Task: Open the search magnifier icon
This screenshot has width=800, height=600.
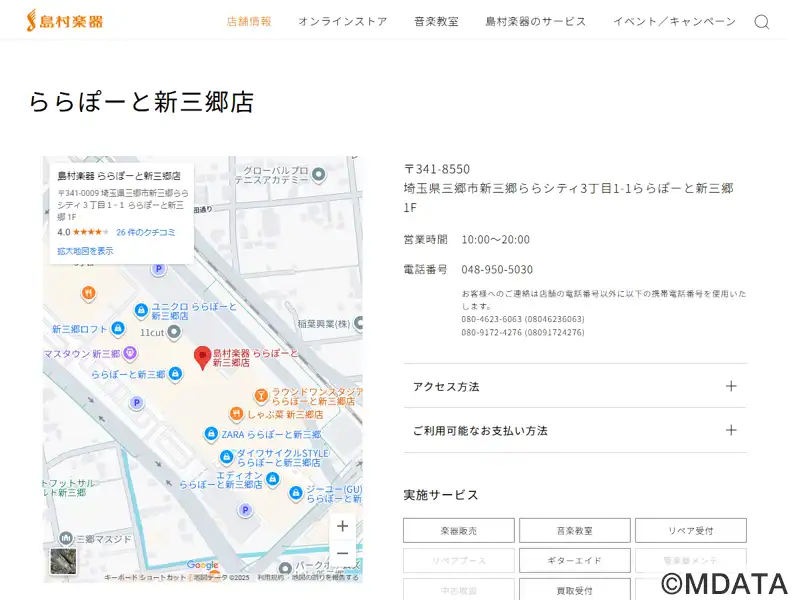Action: click(761, 22)
